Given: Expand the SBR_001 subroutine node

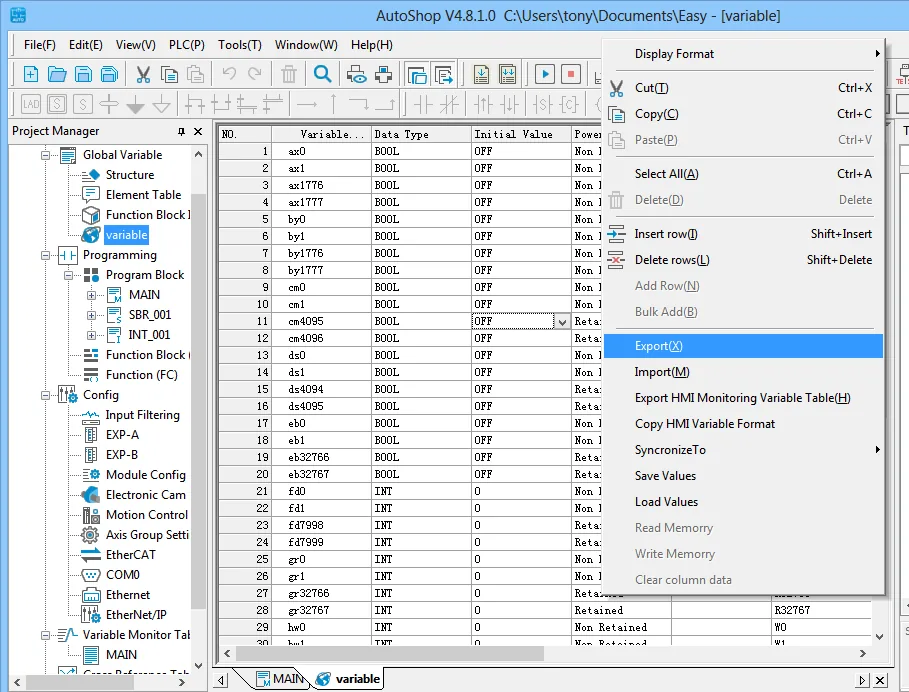Looking at the screenshot, I should [x=92, y=315].
